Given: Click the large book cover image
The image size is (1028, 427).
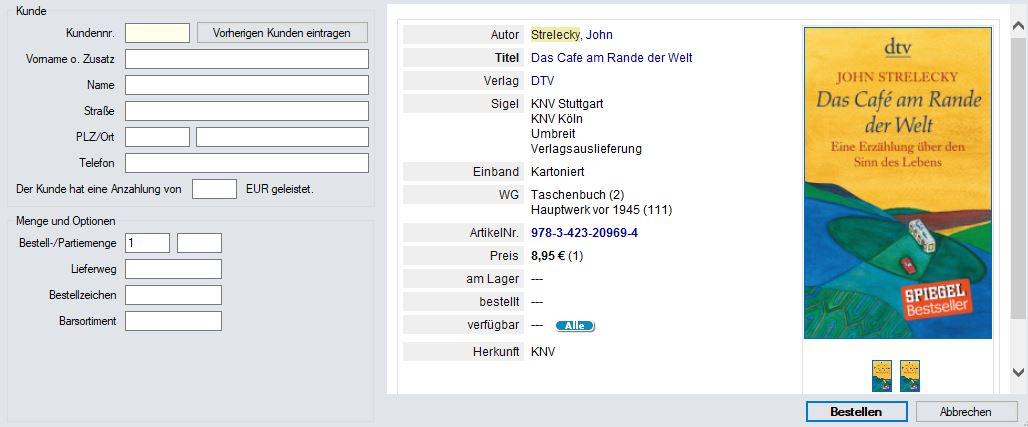Looking at the screenshot, I should tap(897, 183).
